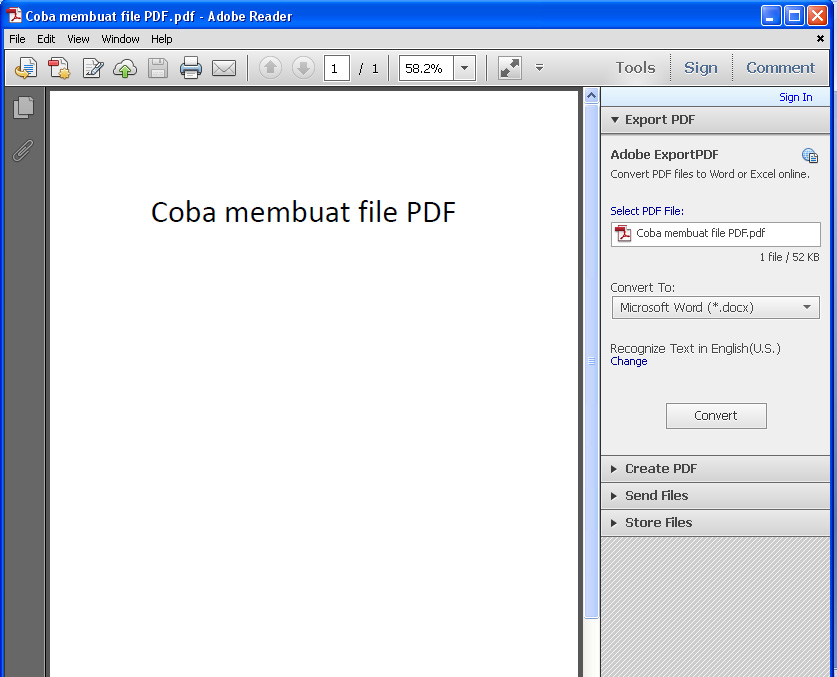837x677 pixels.
Task: Open the Edit menu
Action: 46,39
